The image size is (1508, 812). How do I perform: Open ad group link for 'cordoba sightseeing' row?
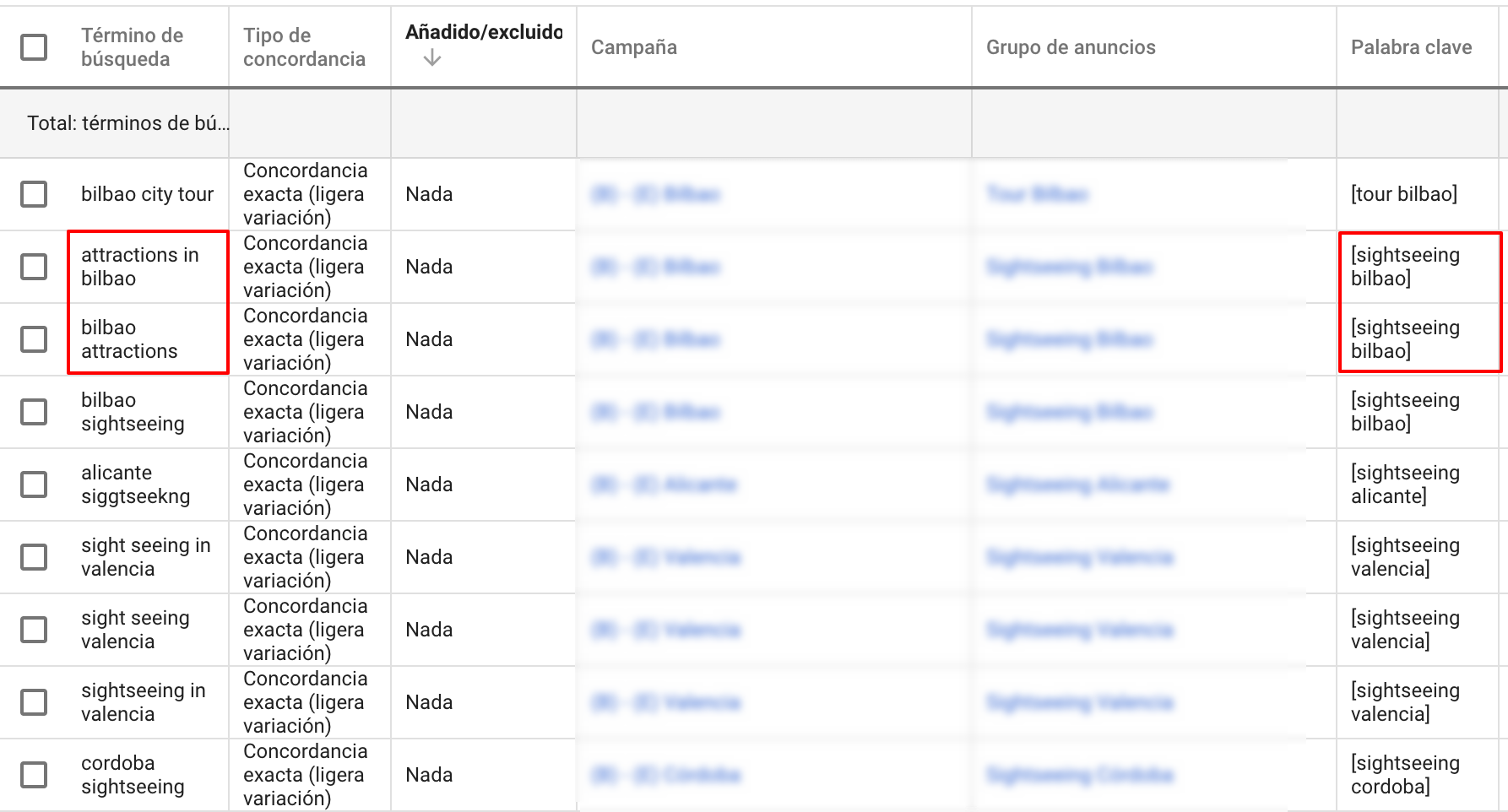pyautogui.click(x=1080, y=775)
